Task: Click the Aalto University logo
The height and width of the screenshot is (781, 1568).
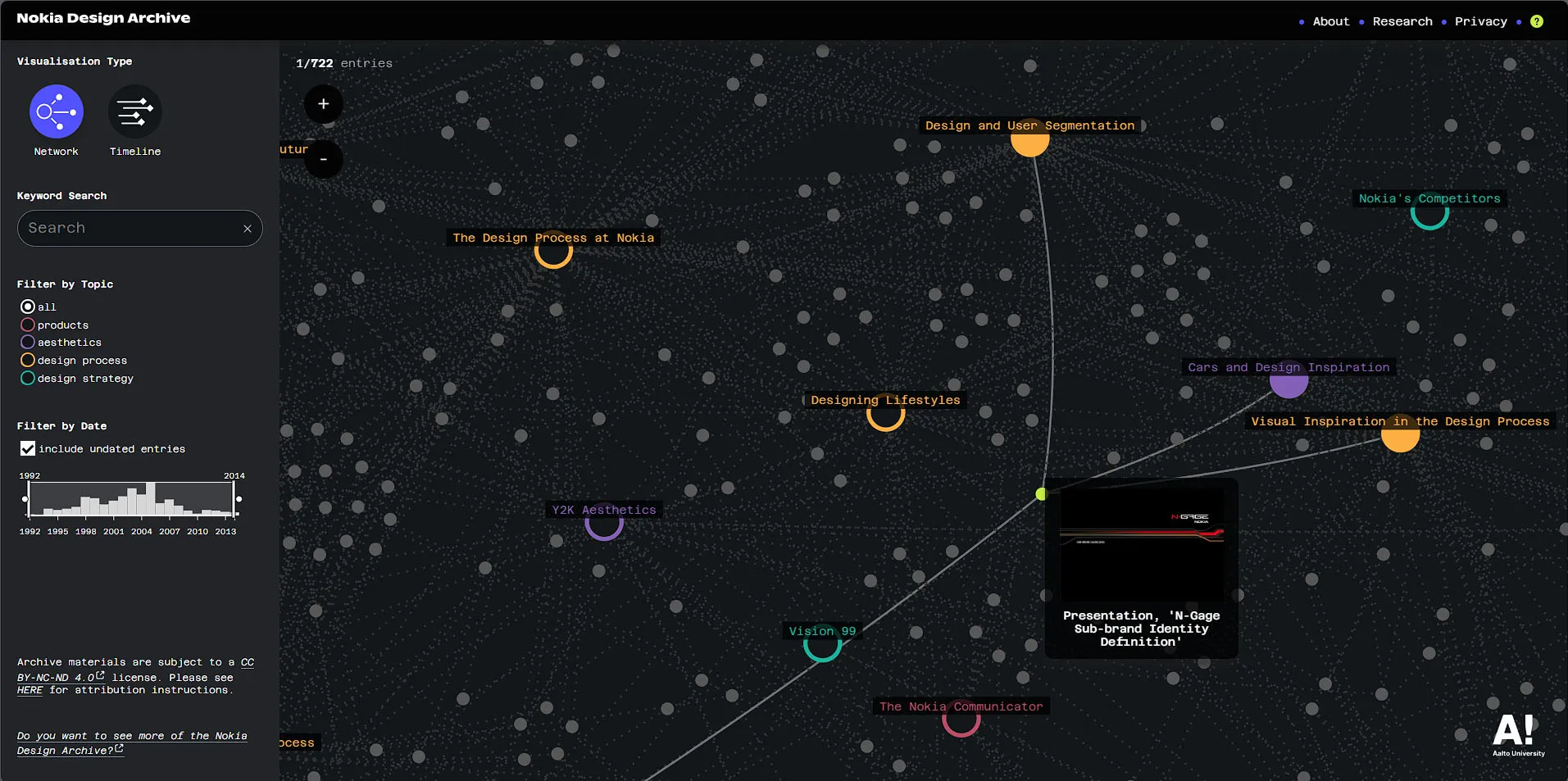Action: (1518, 734)
